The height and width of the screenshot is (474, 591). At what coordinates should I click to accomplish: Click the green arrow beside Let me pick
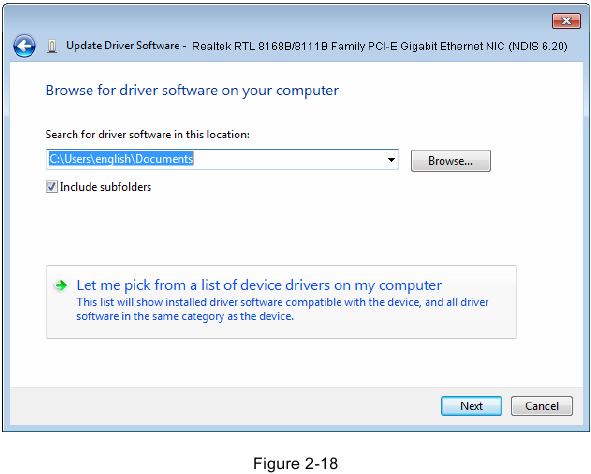61,286
